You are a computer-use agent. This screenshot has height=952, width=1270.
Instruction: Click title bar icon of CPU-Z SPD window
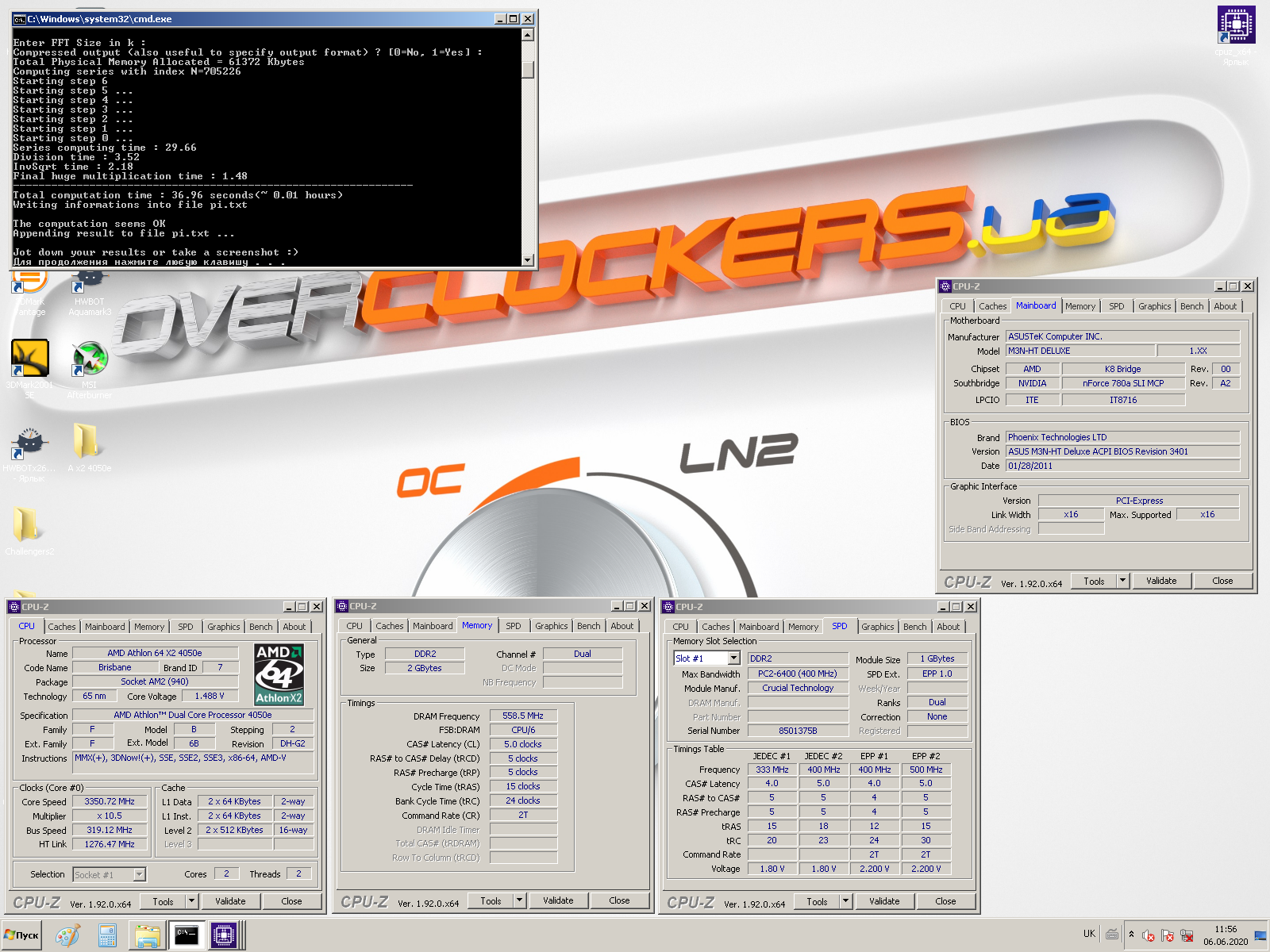[668, 607]
